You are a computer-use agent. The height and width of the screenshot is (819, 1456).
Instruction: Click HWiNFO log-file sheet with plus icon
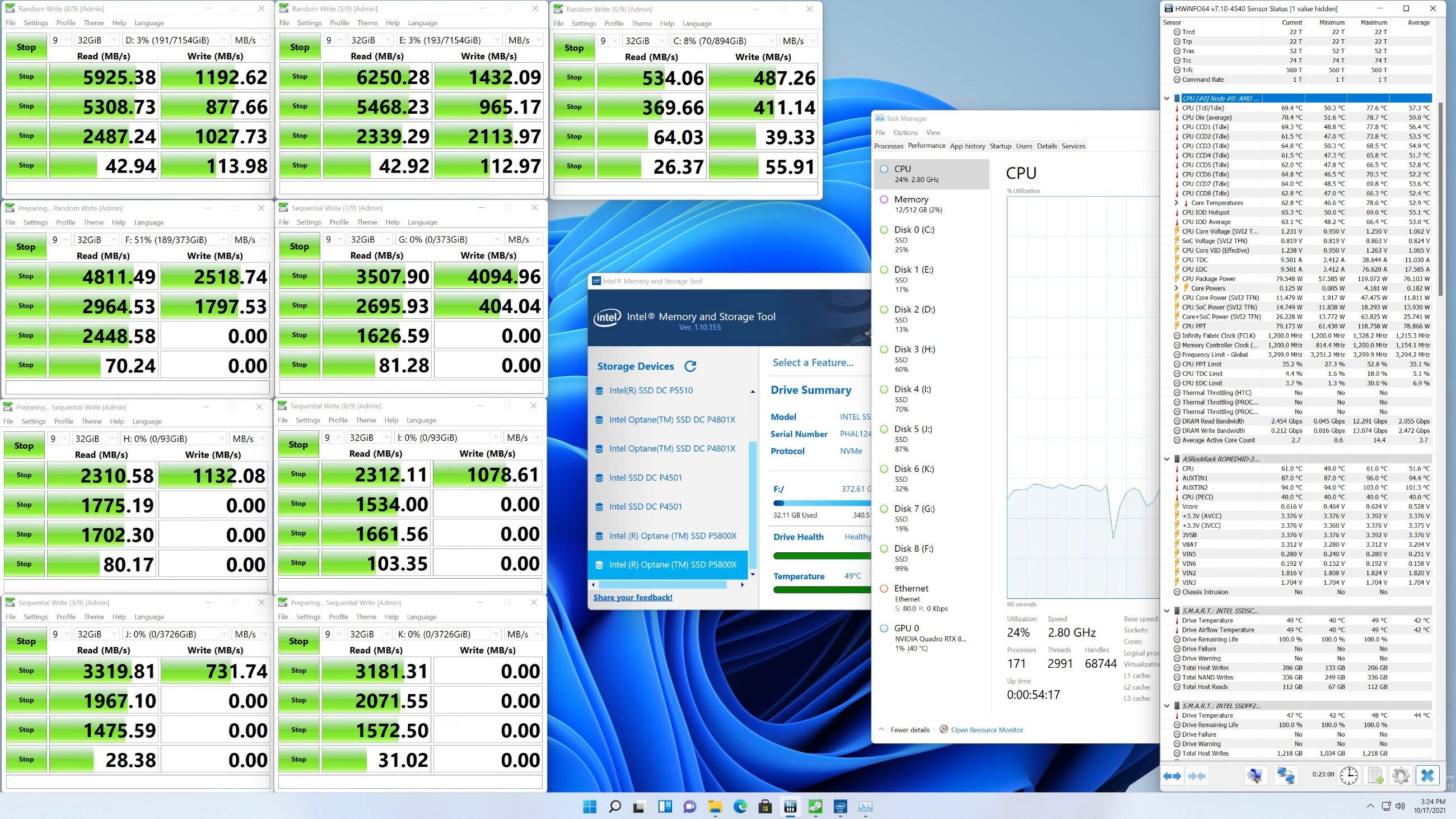(1375, 775)
